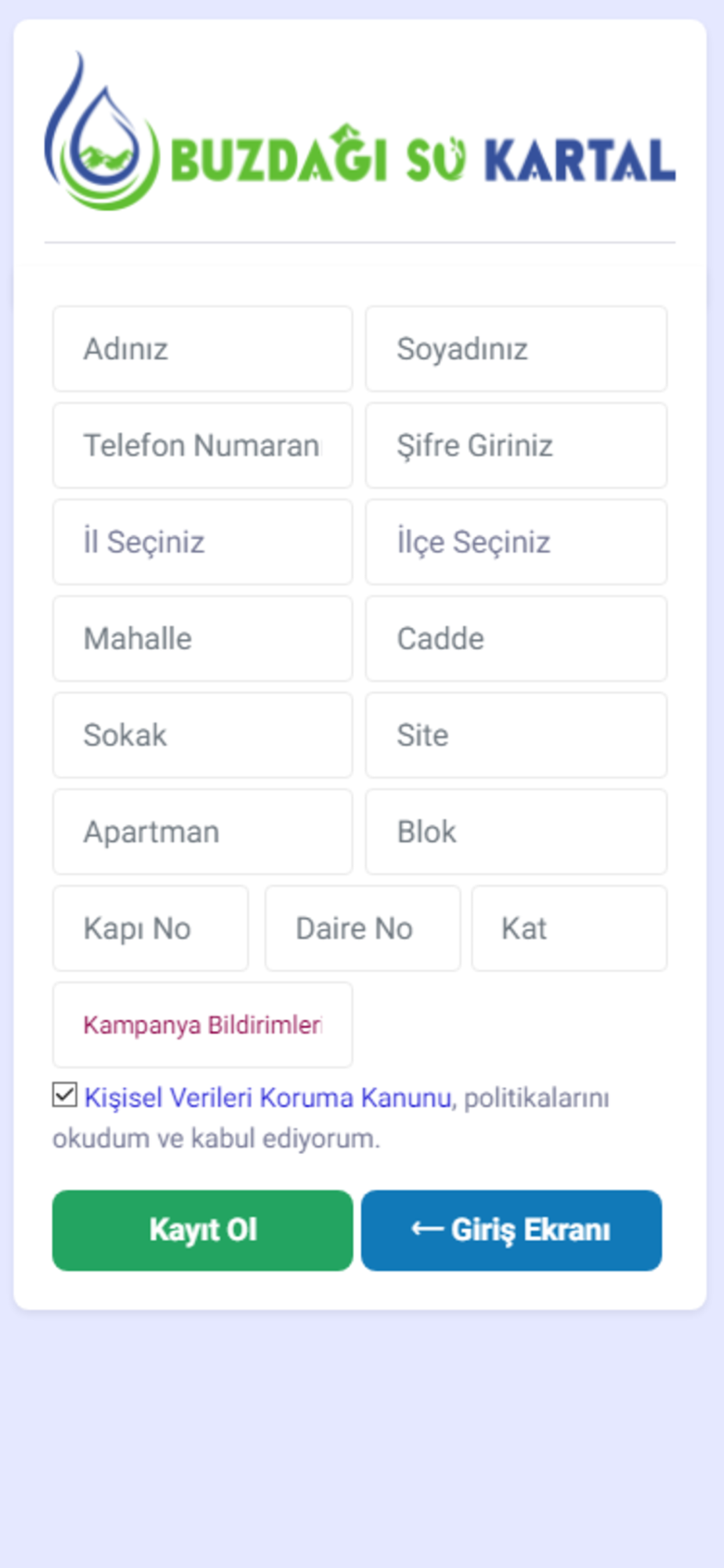Click into the Telefon Numaranız field

click(x=202, y=445)
